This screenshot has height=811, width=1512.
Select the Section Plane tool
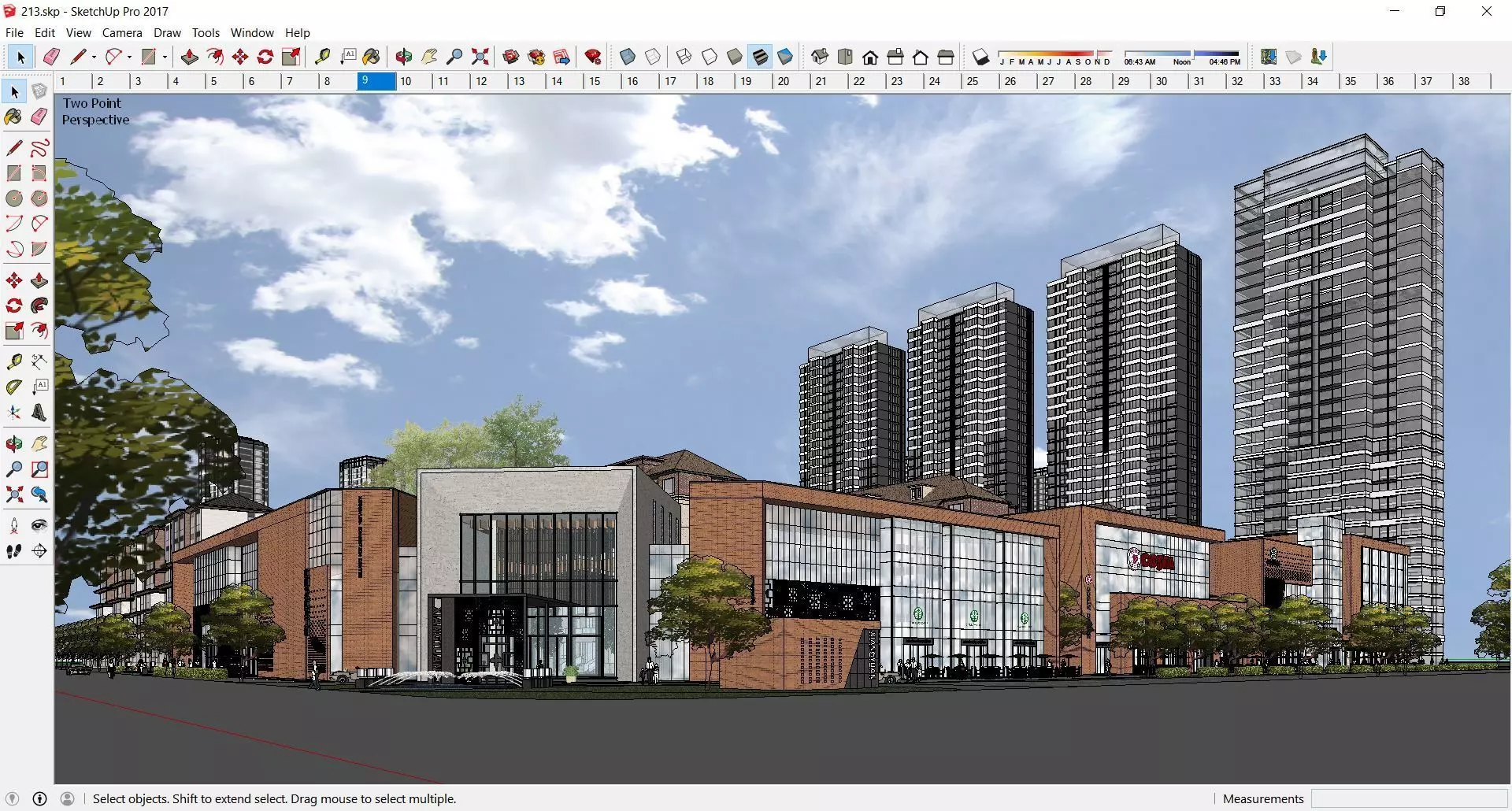click(x=39, y=551)
